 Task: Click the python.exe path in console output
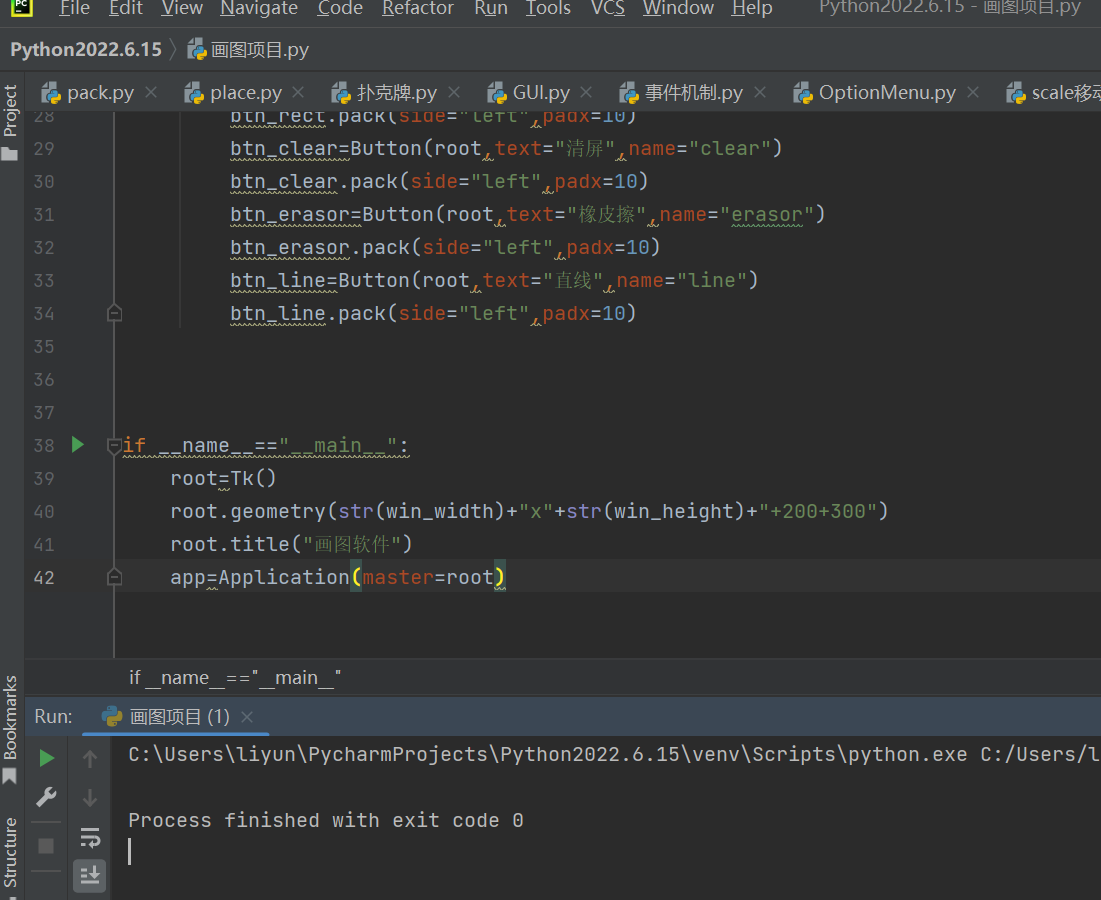548,755
